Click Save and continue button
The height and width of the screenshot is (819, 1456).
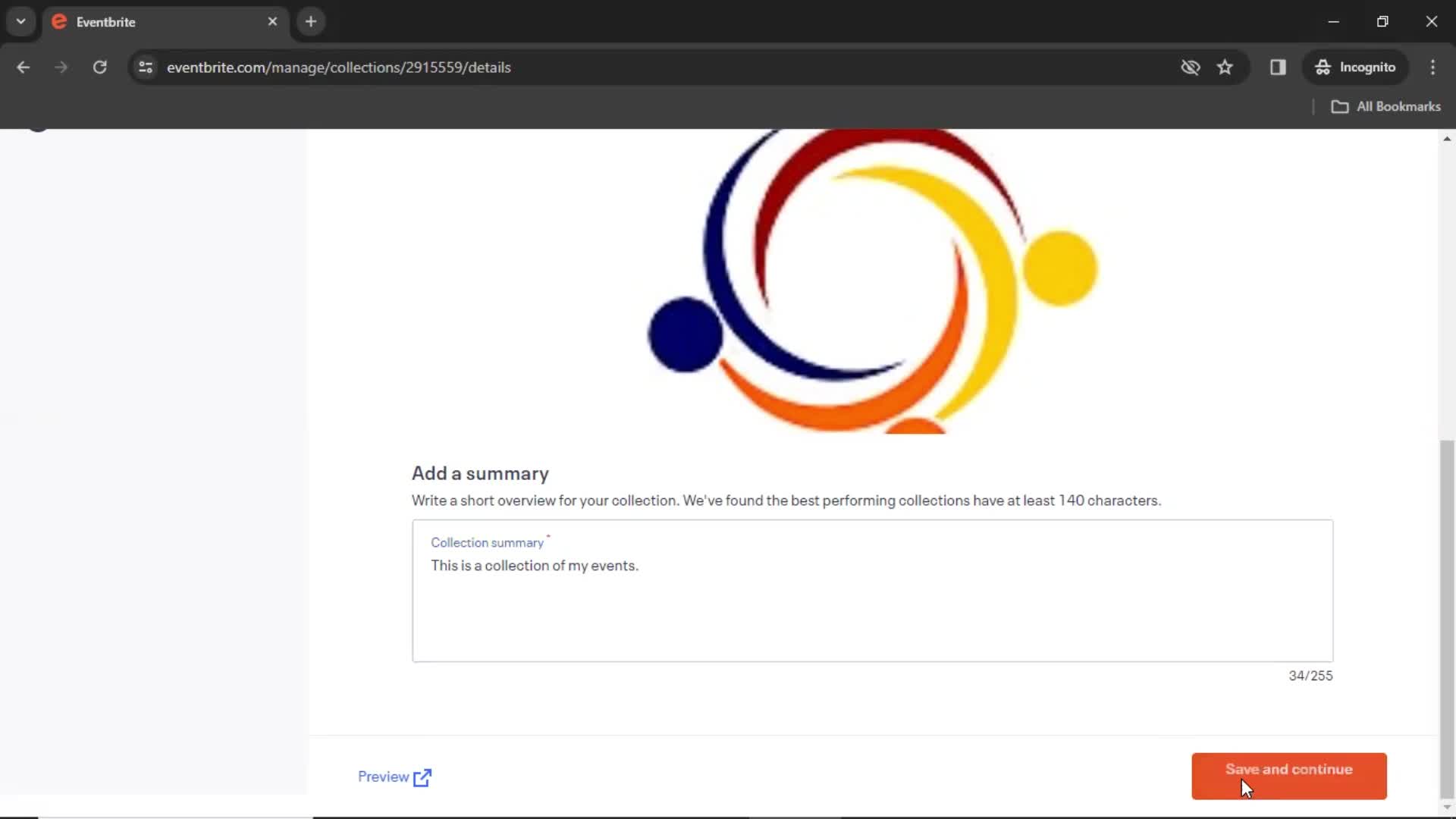[1288, 776]
